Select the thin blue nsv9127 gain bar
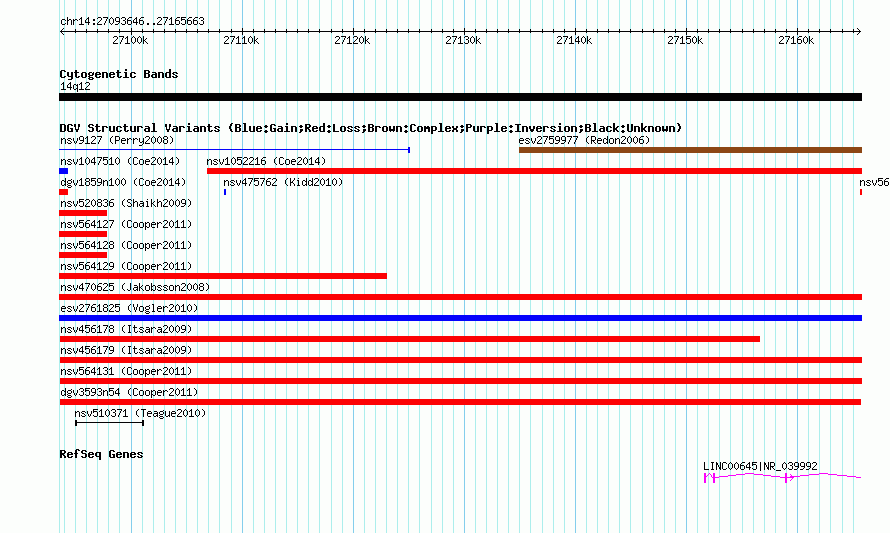Viewport: 890px width, 533px height. click(x=234, y=150)
